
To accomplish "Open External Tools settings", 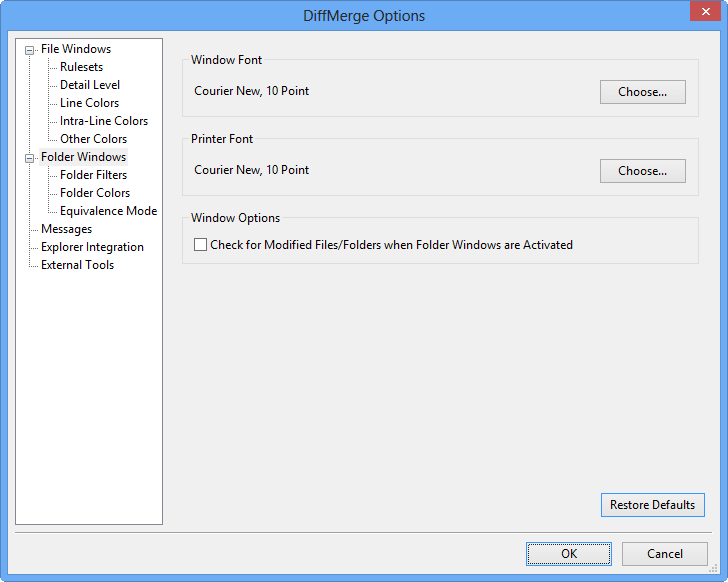I will click(x=77, y=265).
